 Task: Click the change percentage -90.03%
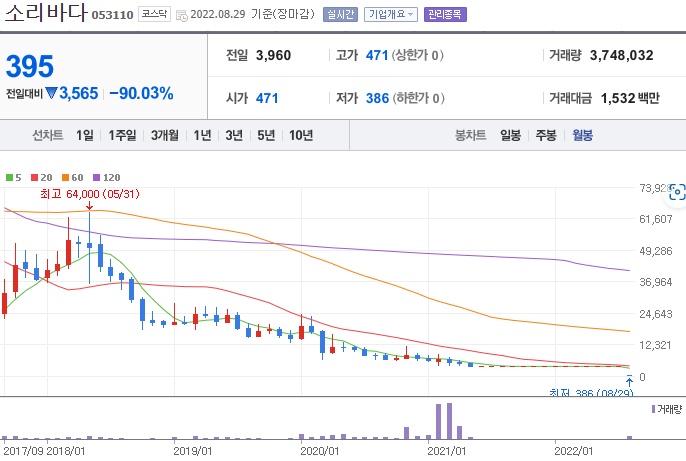tap(141, 93)
